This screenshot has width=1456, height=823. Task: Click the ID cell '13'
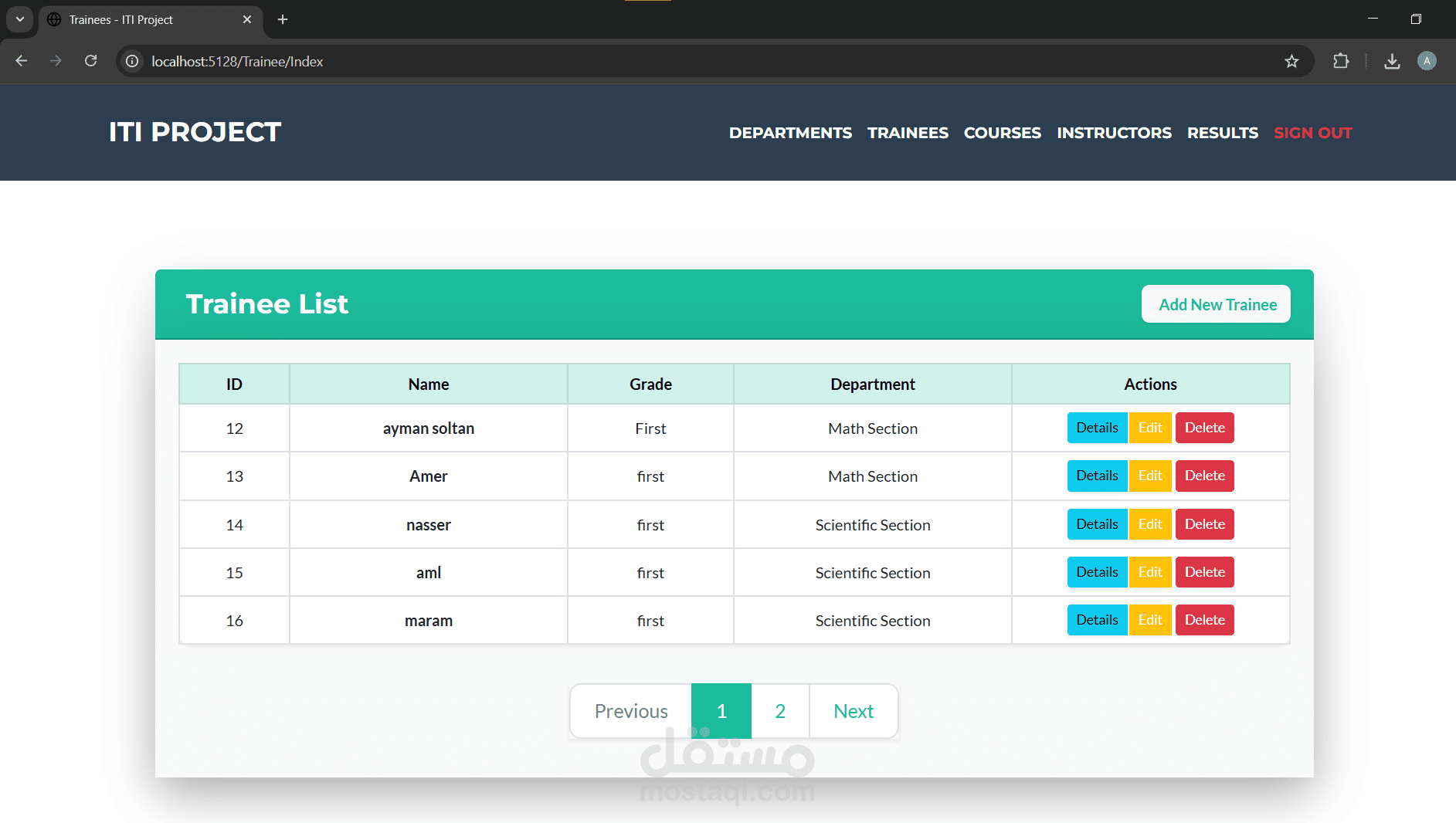click(235, 476)
